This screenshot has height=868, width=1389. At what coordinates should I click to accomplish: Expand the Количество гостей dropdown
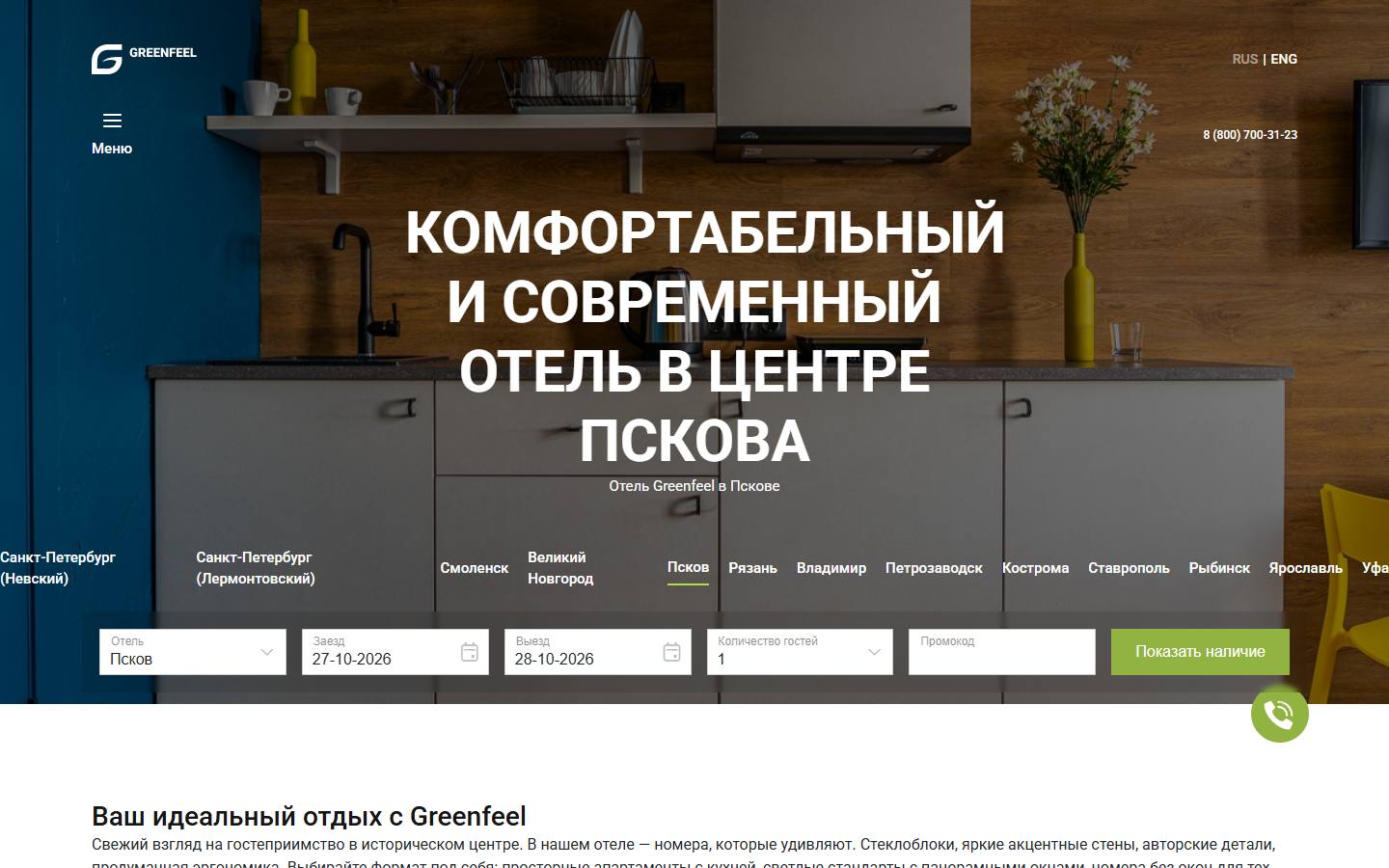[x=800, y=652]
